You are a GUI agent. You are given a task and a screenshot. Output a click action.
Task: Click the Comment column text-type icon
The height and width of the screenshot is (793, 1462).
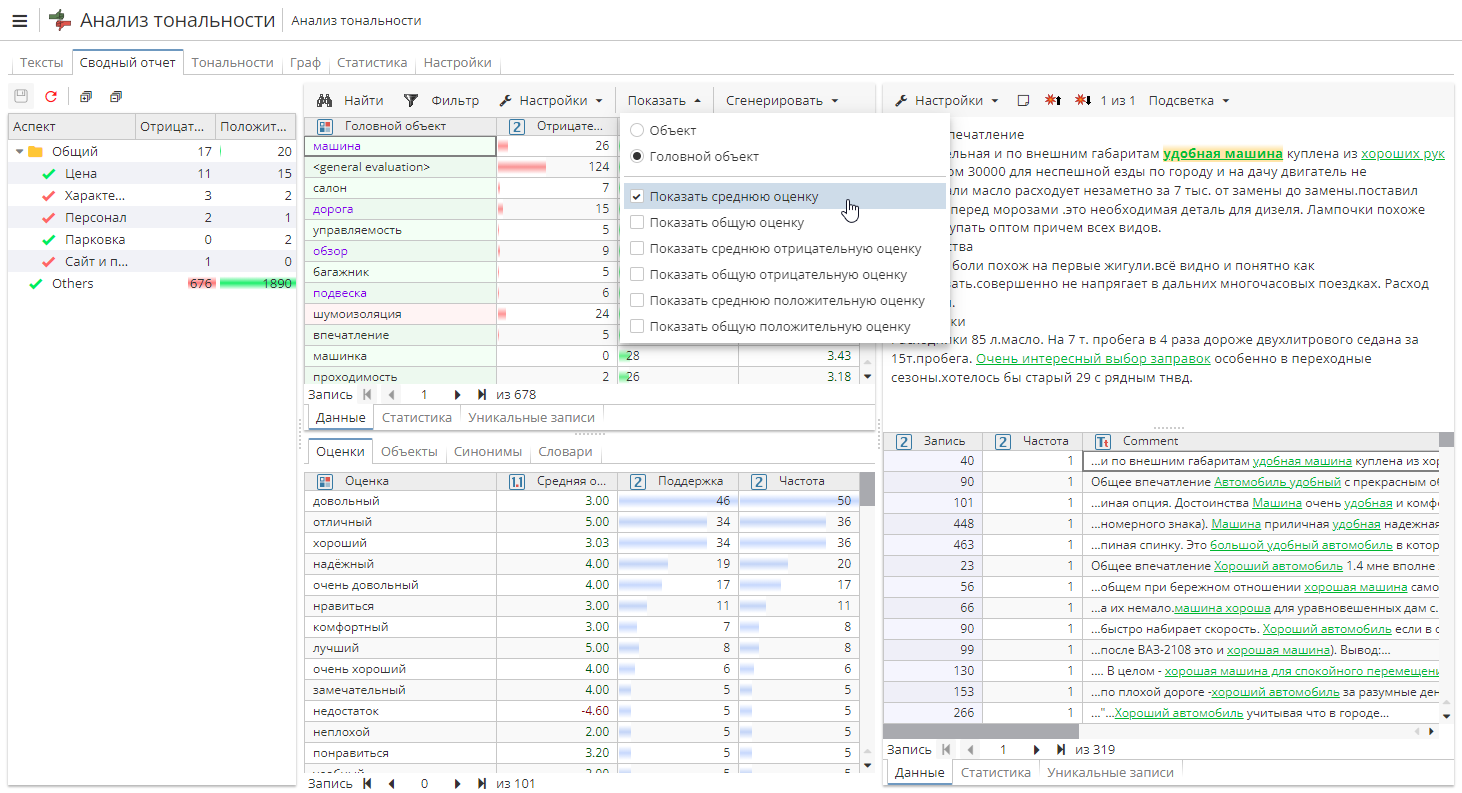[x=1103, y=441]
